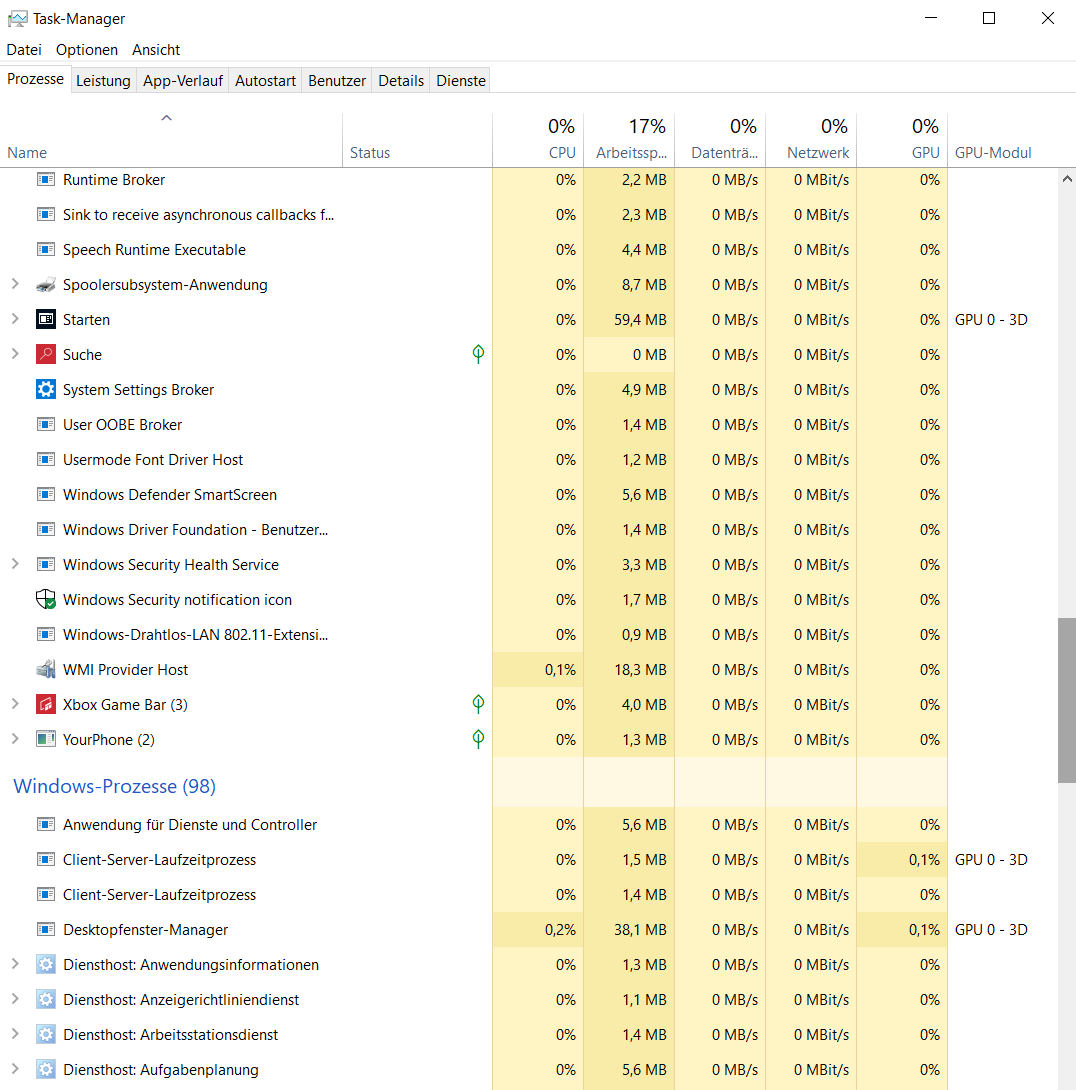
Task: Click the Sink to receive asynchronous callbacks icon
Action: tap(46, 214)
